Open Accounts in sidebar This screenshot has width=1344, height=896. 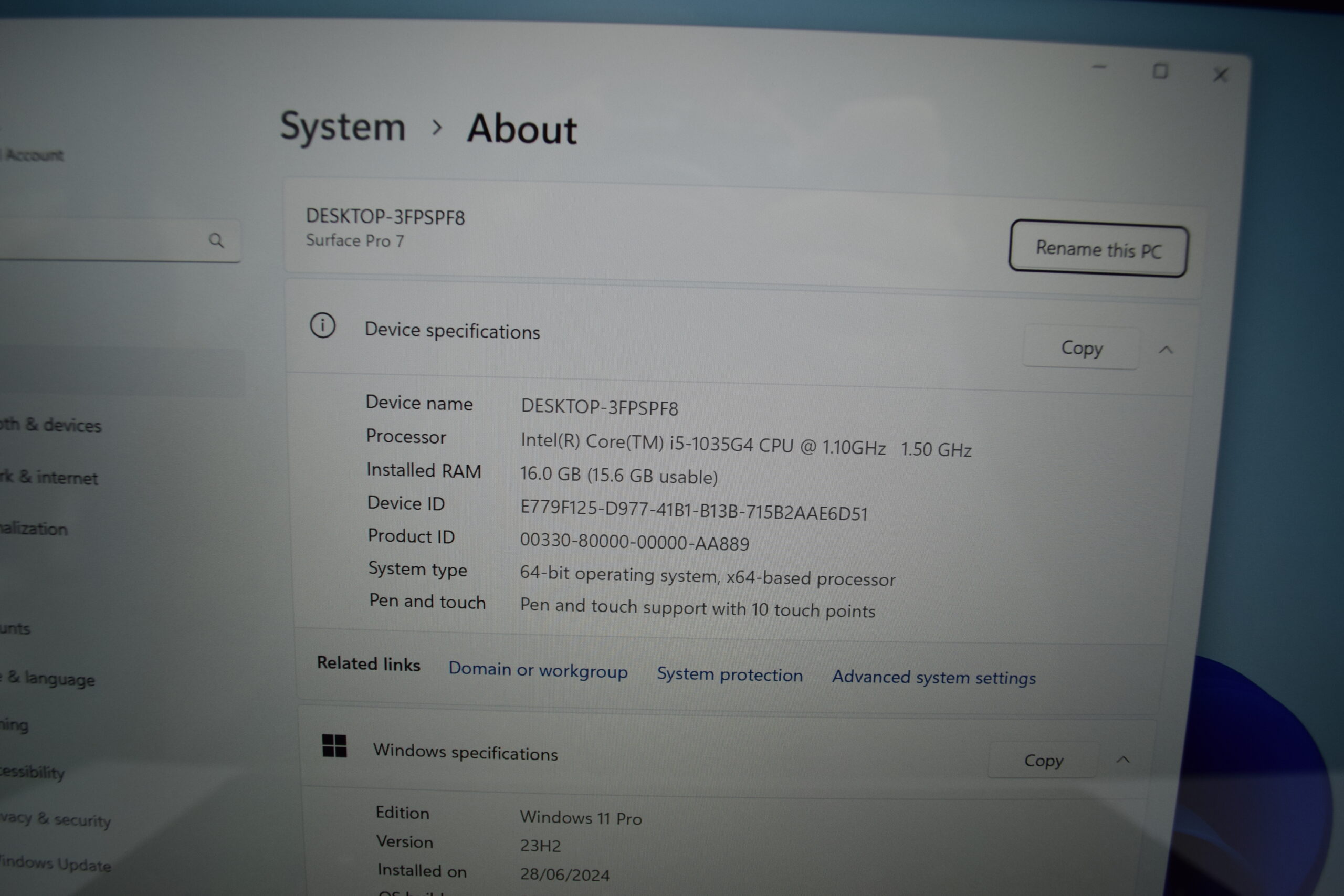click(x=15, y=629)
